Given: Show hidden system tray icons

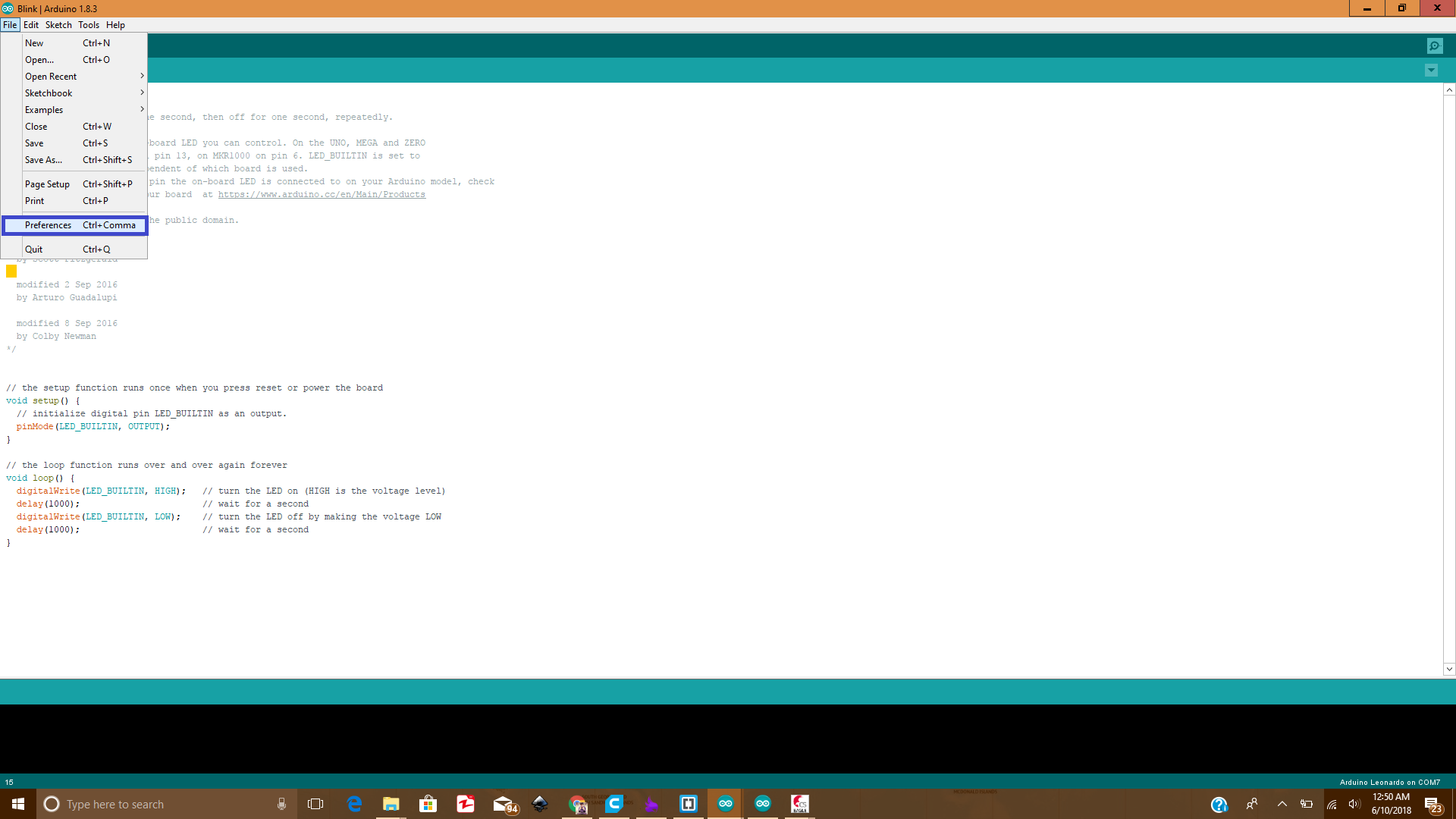Looking at the screenshot, I should point(1282,804).
